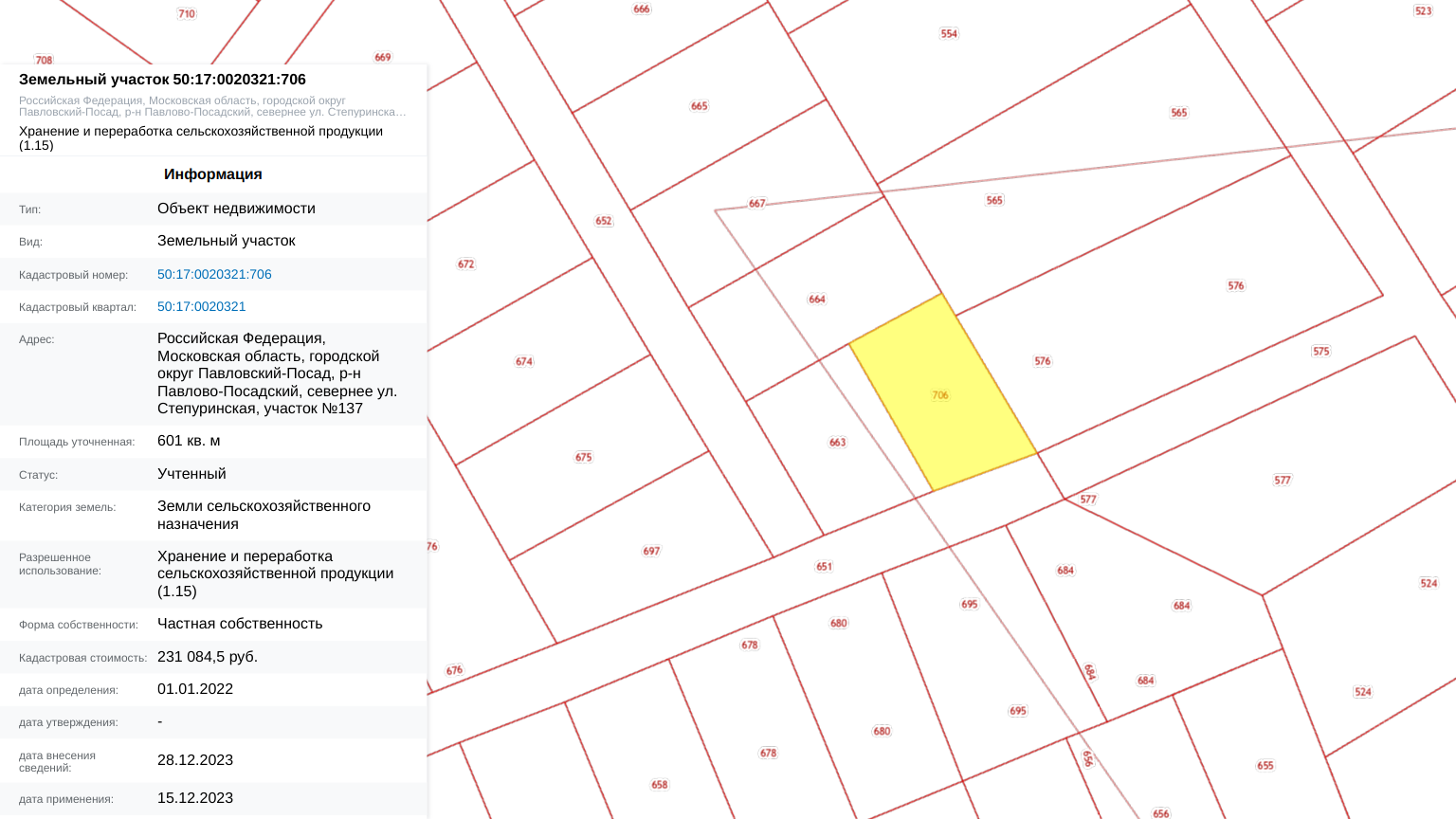The image size is (1456, 819).
Task: Click map parcel label 672
Action: tap(466, 264)
